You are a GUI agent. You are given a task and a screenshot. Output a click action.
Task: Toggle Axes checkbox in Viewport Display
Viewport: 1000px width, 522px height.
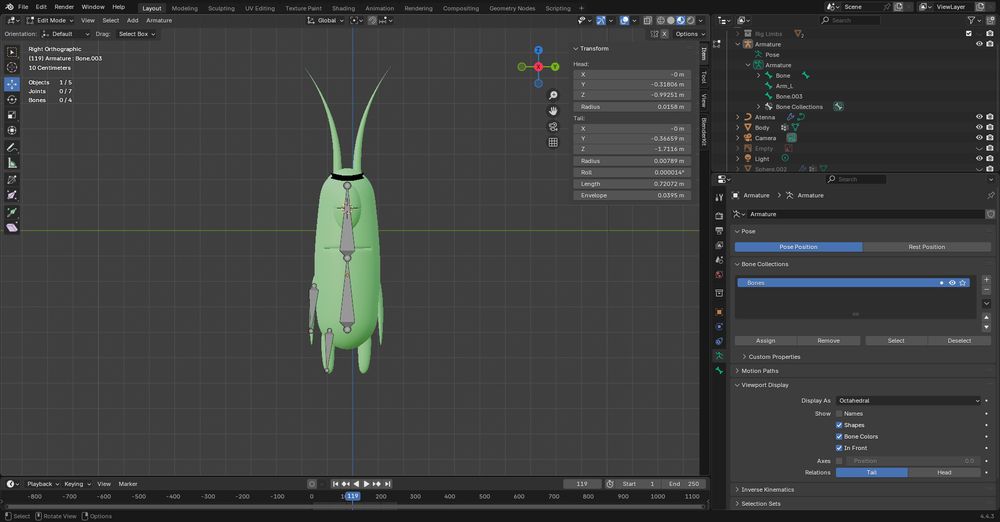839,461
